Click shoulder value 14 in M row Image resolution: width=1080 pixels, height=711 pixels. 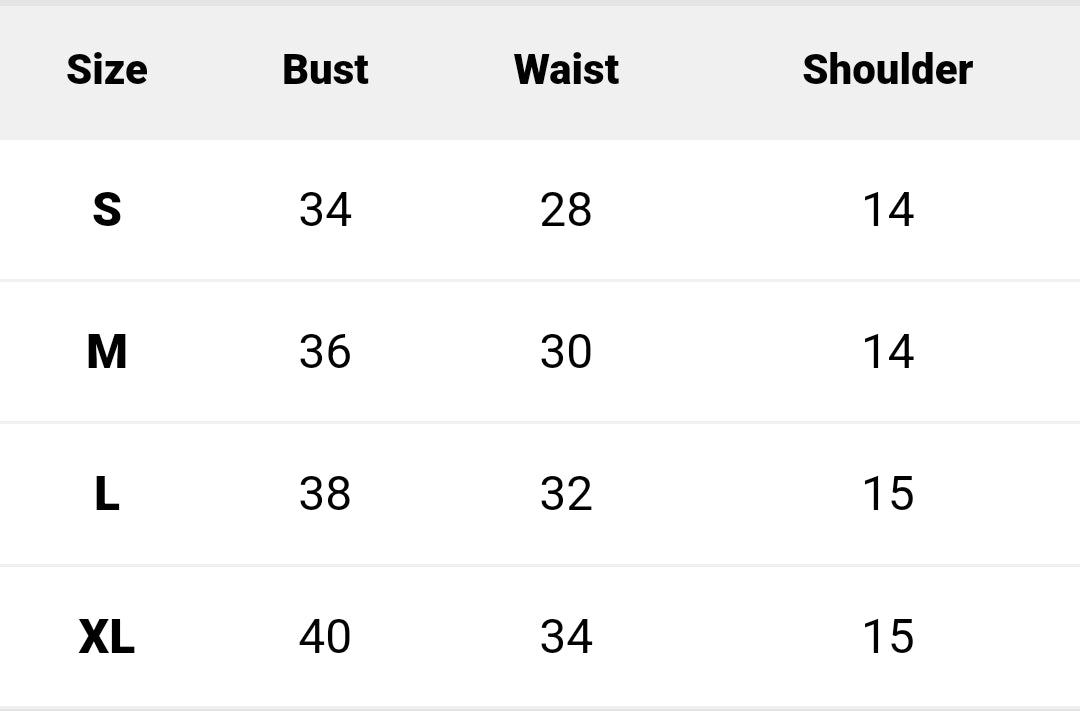tap(888, 352)
